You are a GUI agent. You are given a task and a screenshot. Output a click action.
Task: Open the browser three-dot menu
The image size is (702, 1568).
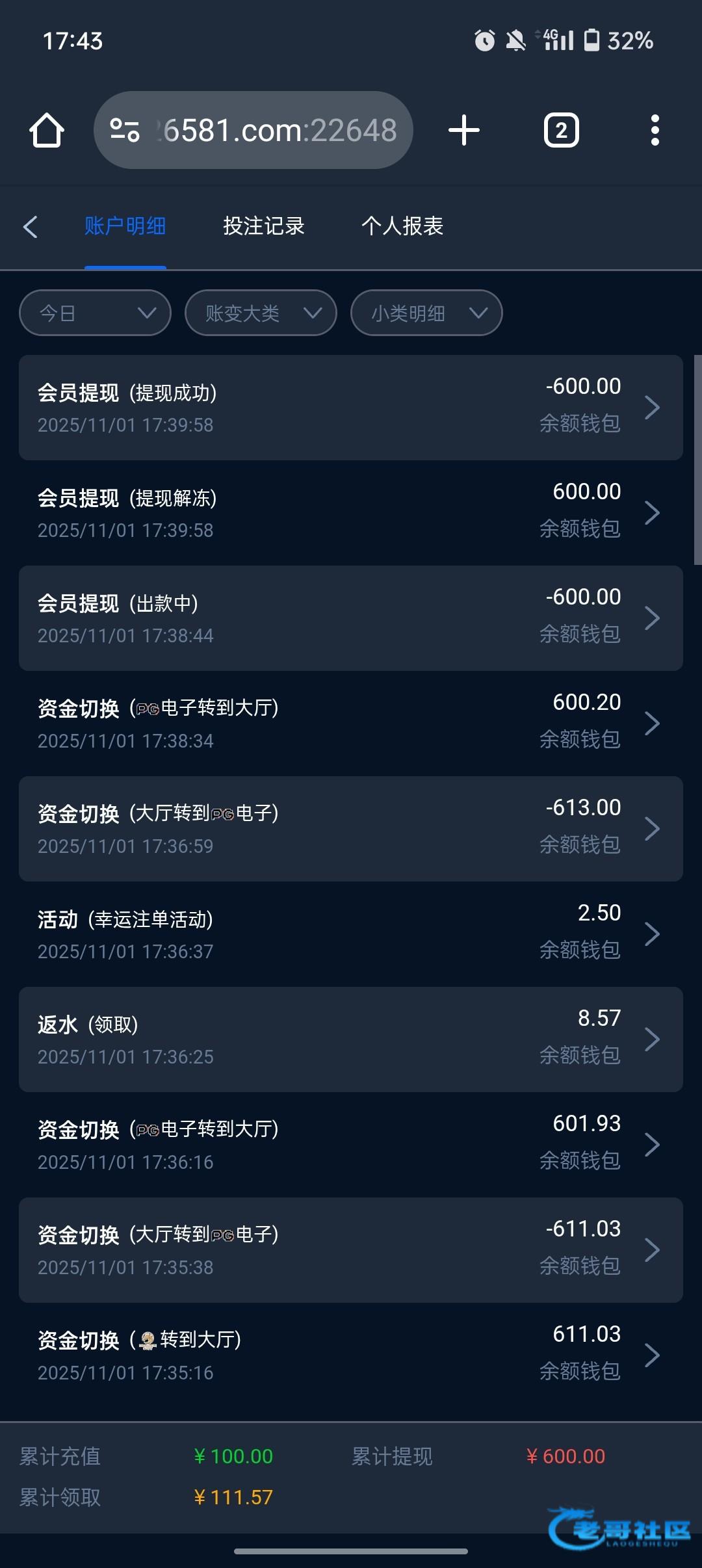(x=655, y=131)
